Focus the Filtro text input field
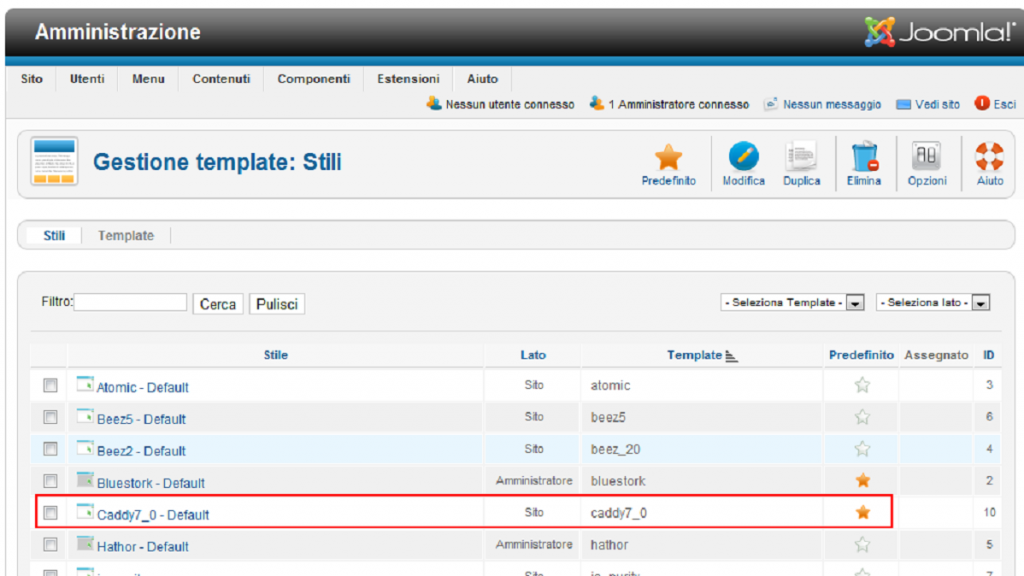 [x=130, y=302]
